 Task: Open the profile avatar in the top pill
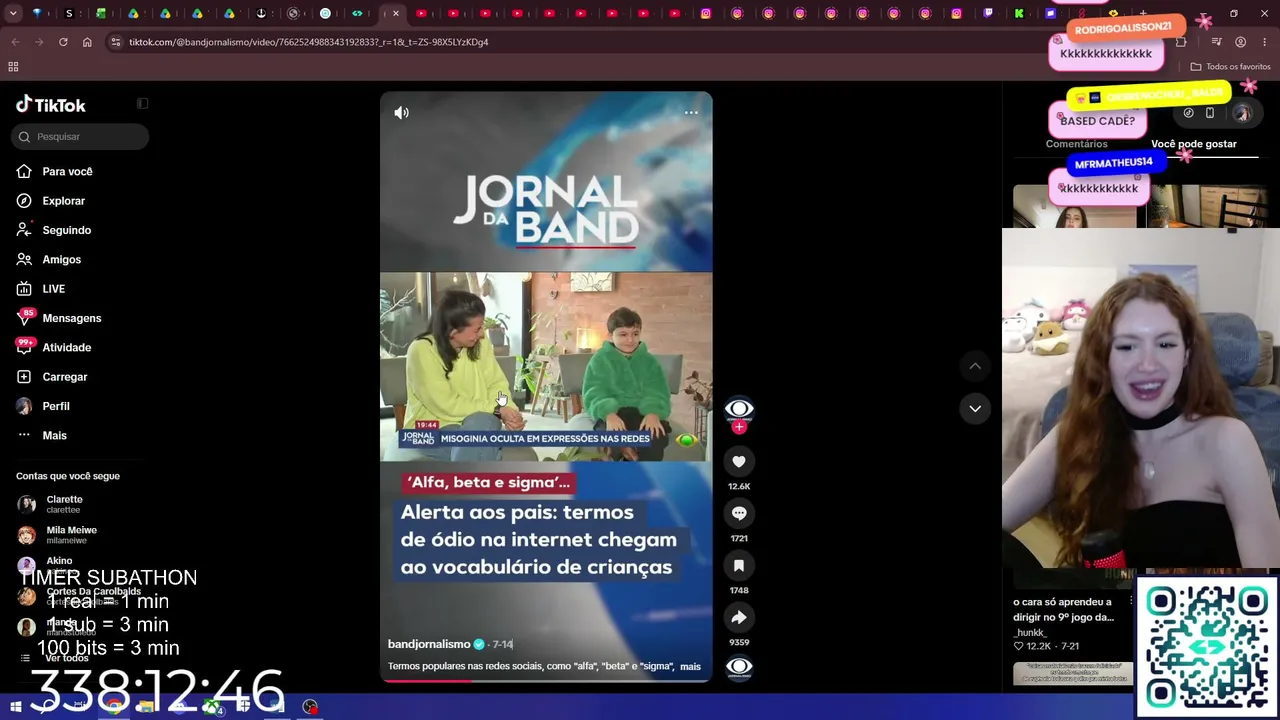1242,113
